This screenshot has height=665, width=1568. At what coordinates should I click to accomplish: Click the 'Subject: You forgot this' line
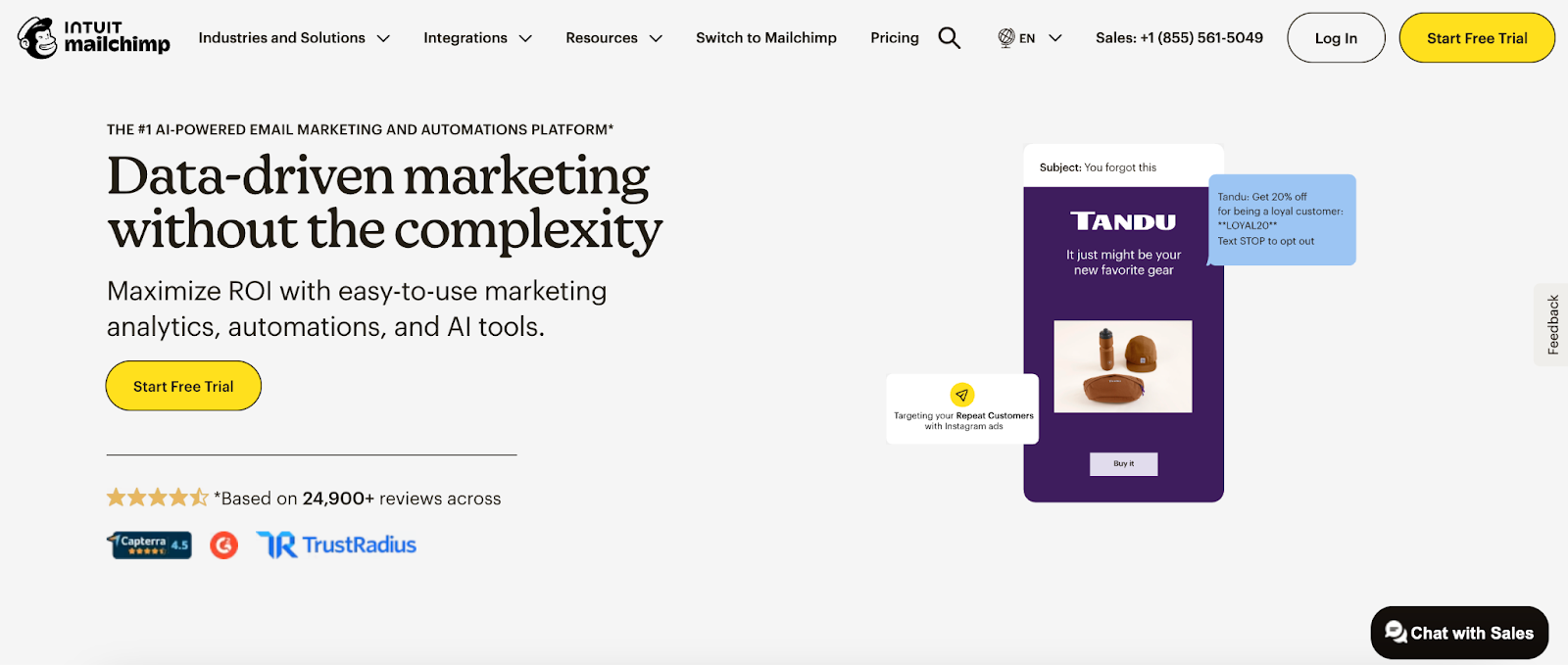(1098, 167)
